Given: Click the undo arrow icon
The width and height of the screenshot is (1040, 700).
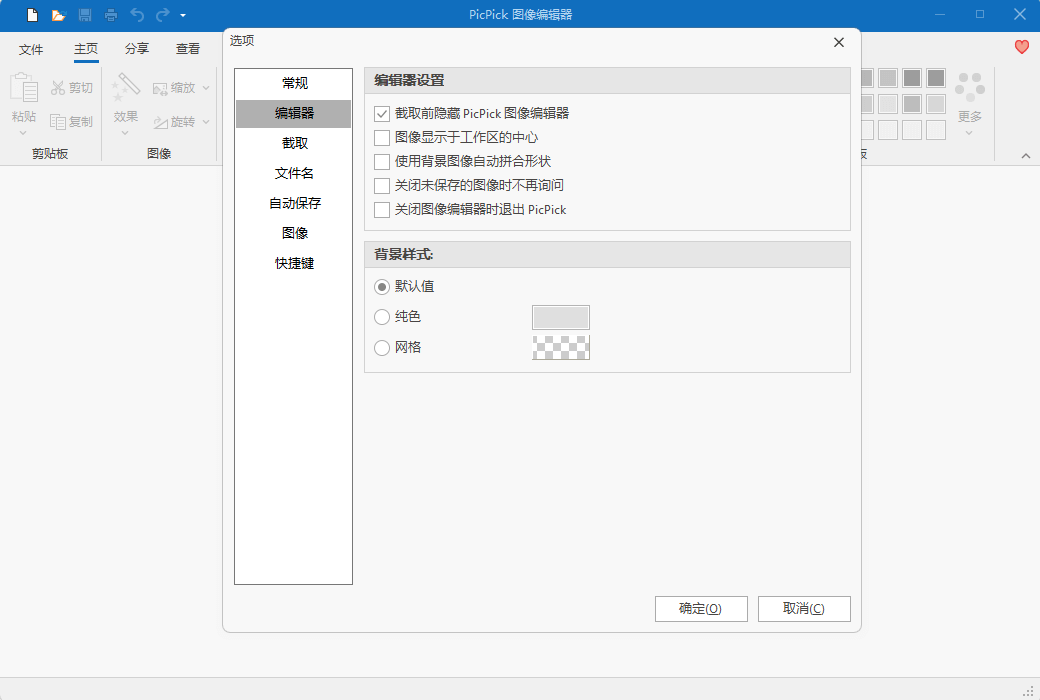Looking at the screenshot, I should coord(137,15).
